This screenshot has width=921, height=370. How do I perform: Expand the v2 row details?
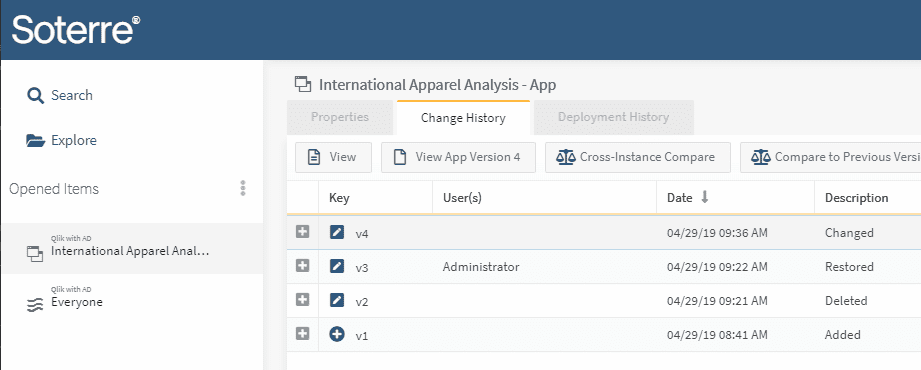302,300
